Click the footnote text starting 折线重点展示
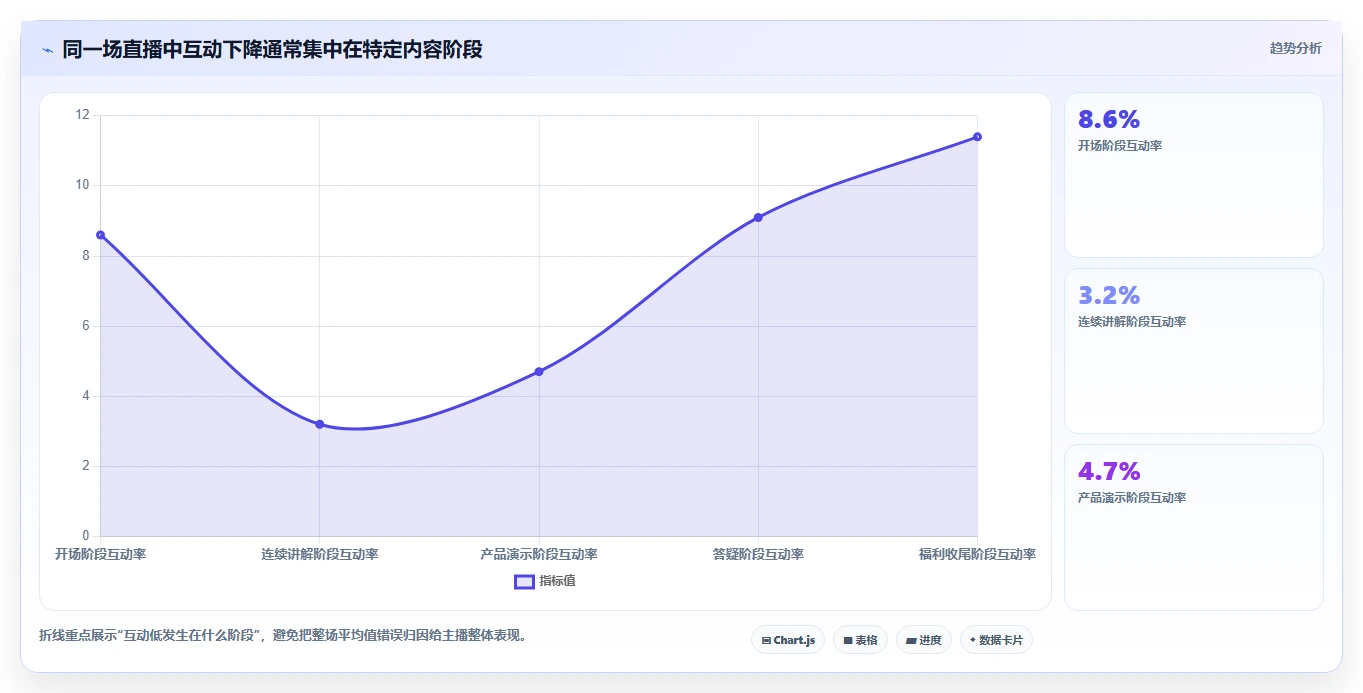This screenshot has width=1363, height=693. coord(283,635)
